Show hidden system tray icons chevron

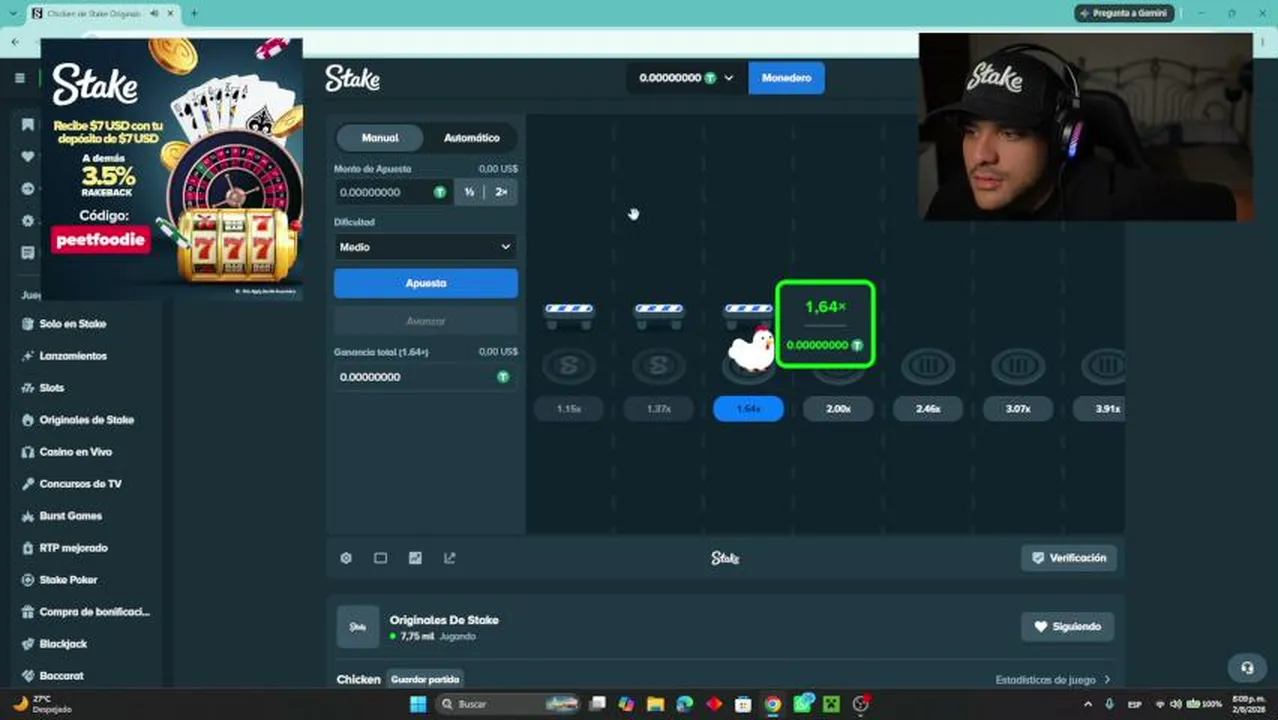(1088, 704)
